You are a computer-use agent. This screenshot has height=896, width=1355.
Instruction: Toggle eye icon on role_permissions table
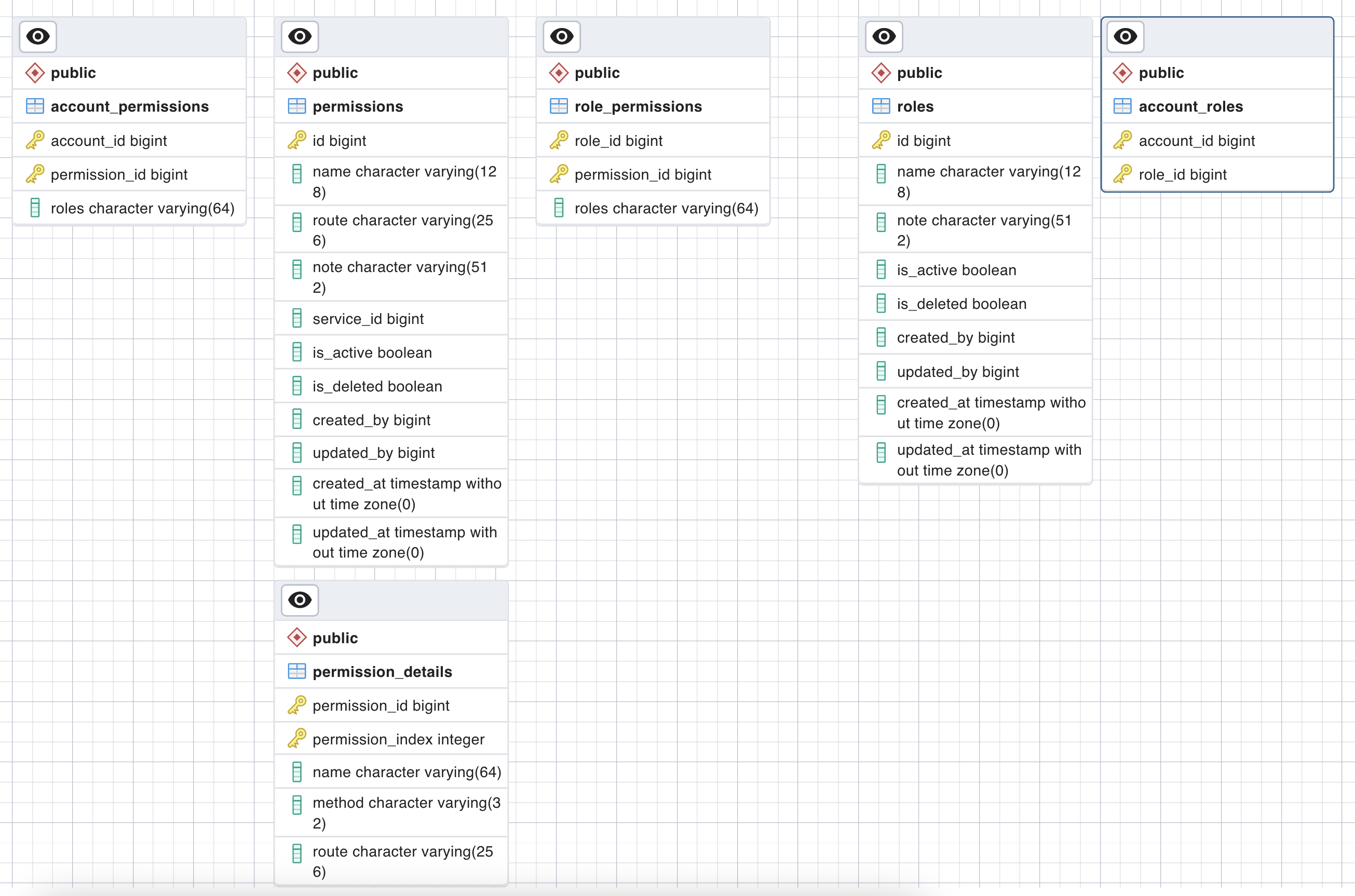pos(561,36)
